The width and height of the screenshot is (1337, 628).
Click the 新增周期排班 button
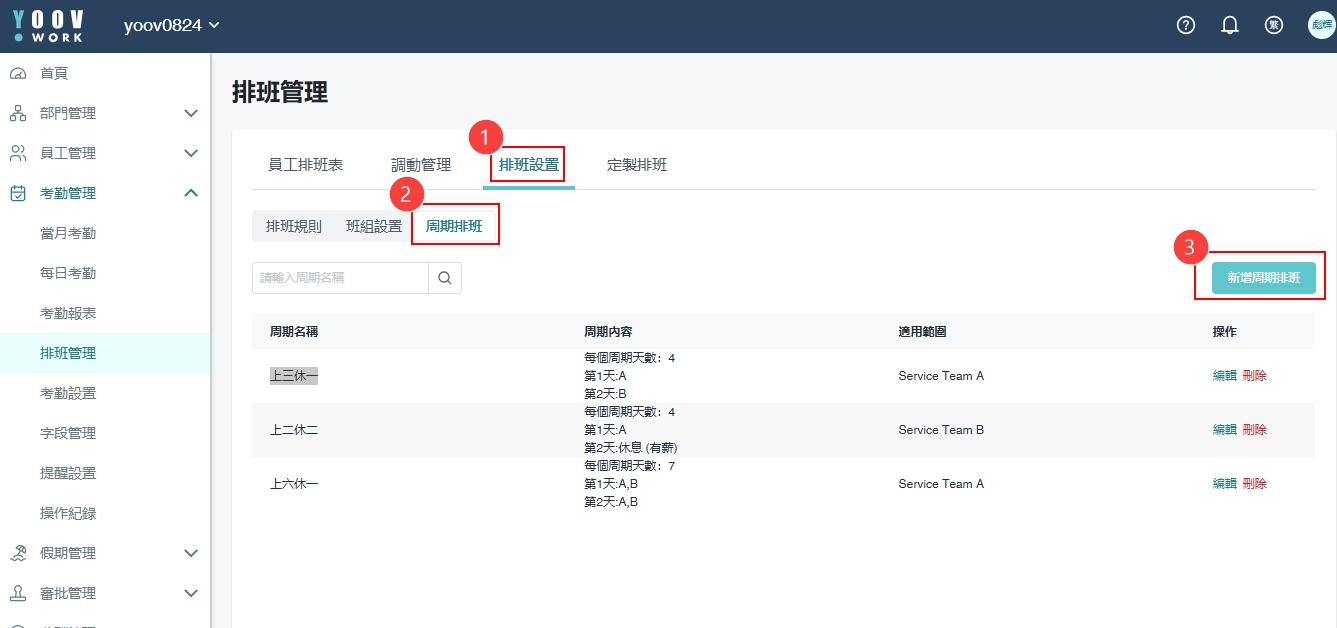[x=1263, y=278]
